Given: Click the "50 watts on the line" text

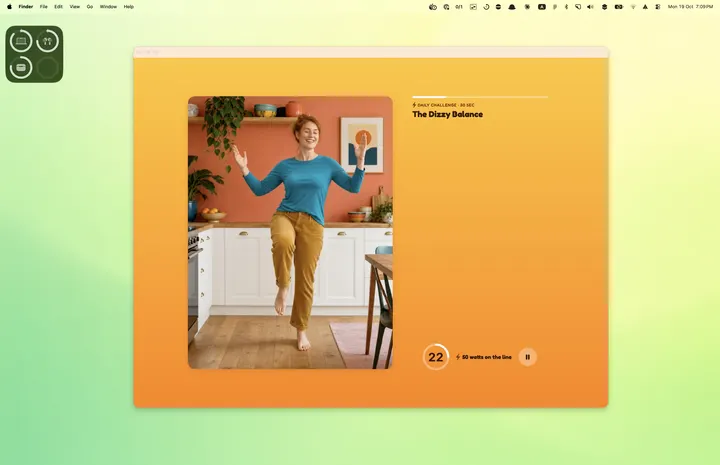Looking at the screenshot, I should (486, 357).
